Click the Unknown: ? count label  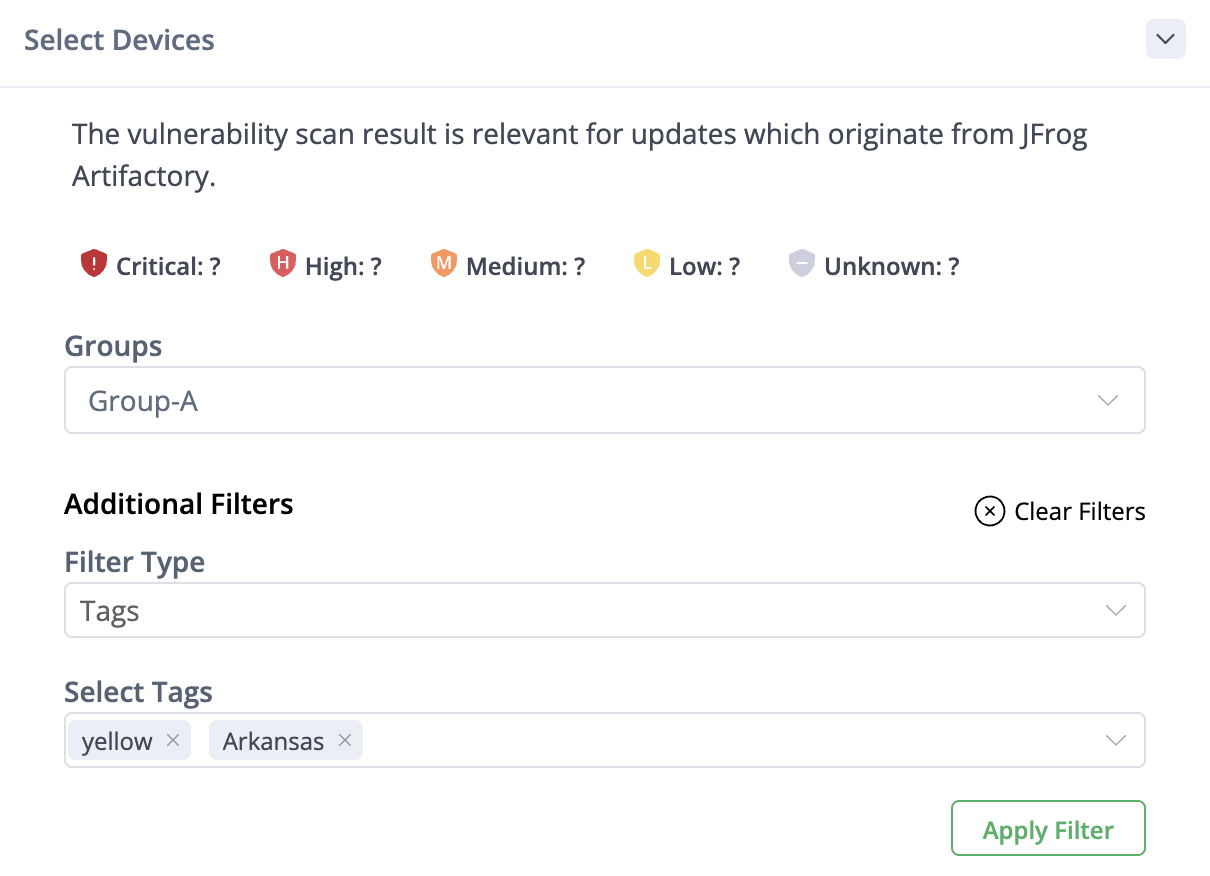892,267
